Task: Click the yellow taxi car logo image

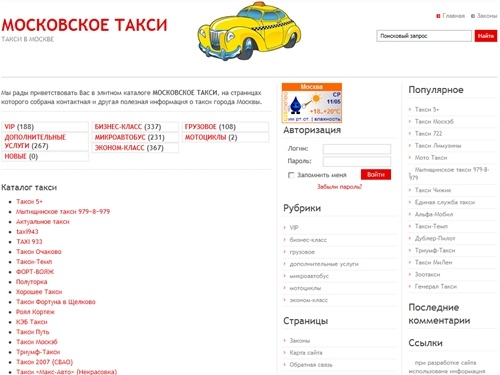Action: point(249,32)
